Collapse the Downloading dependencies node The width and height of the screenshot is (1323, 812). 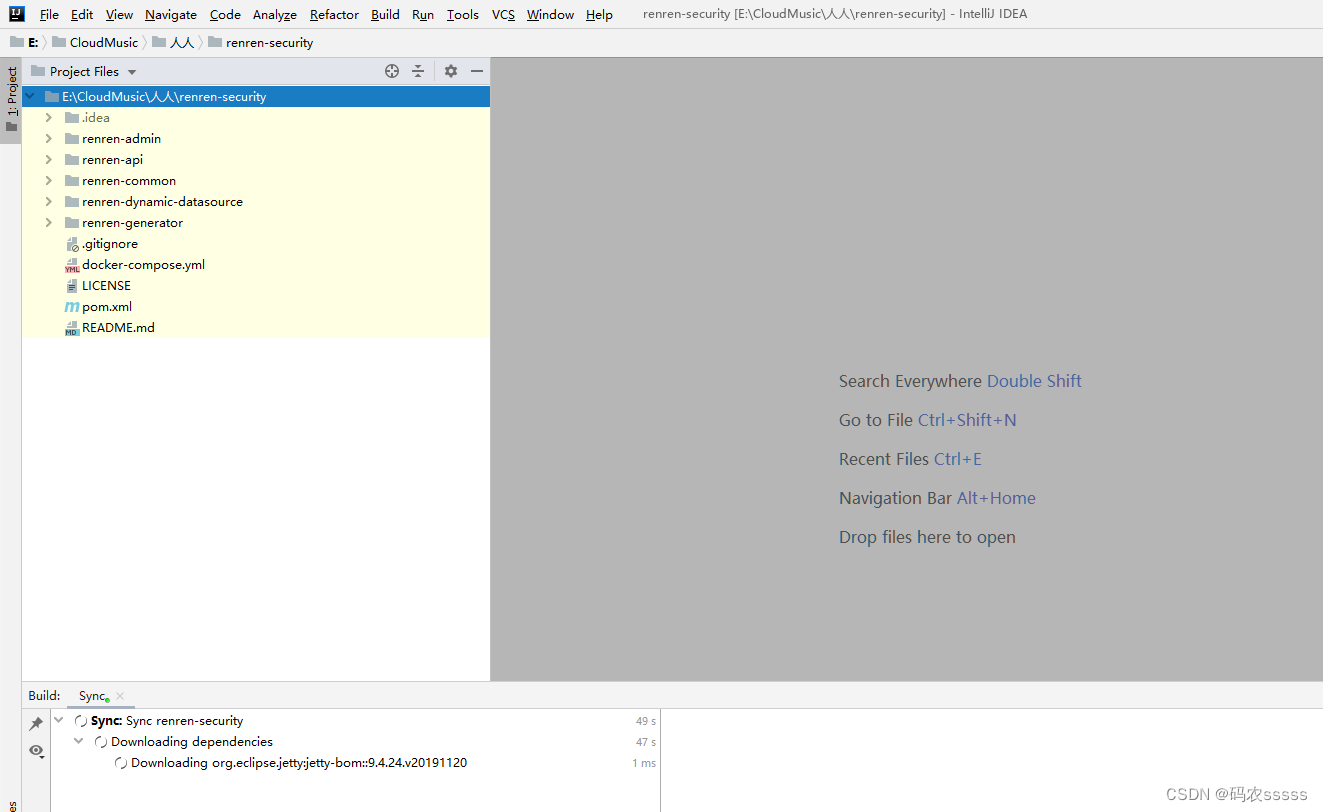(79, 741)
